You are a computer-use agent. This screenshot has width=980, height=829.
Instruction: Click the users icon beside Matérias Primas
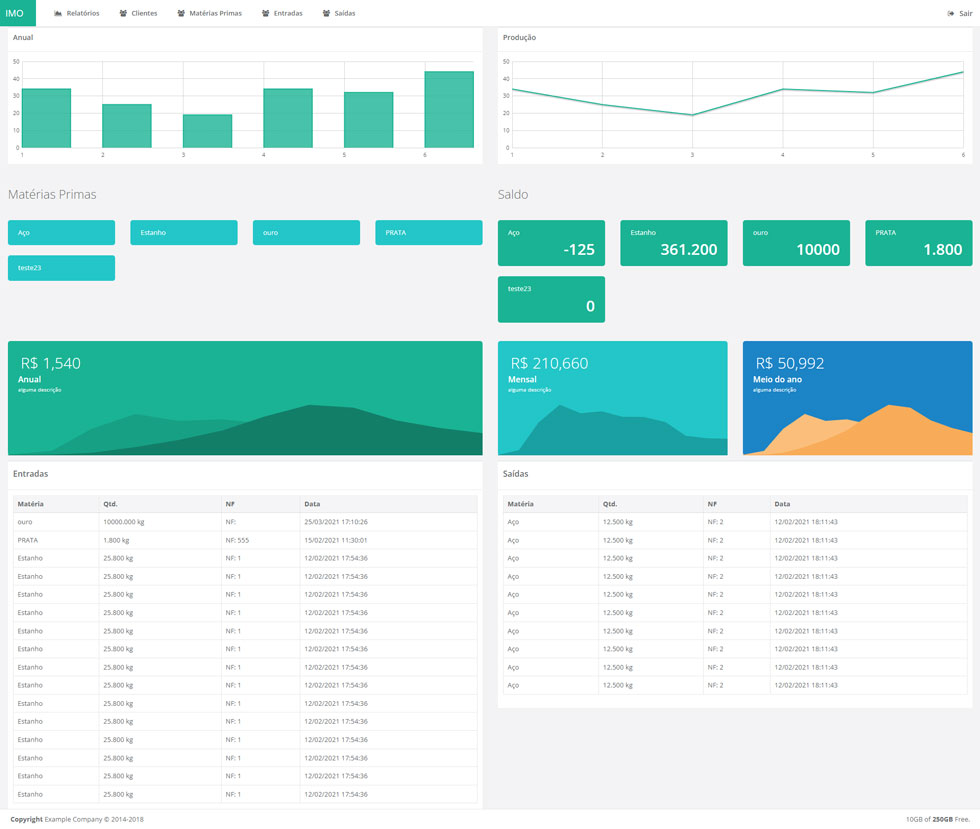pos(181,13)
